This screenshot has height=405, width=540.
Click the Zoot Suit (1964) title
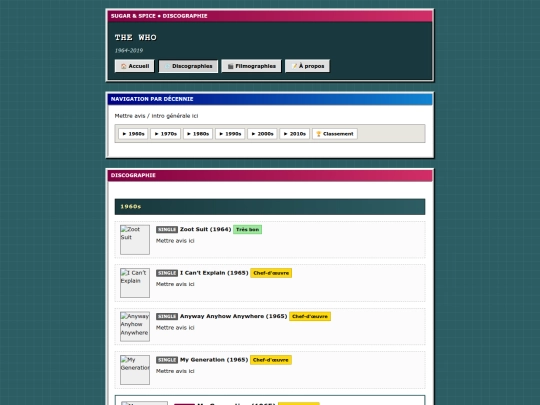(205, 229)
